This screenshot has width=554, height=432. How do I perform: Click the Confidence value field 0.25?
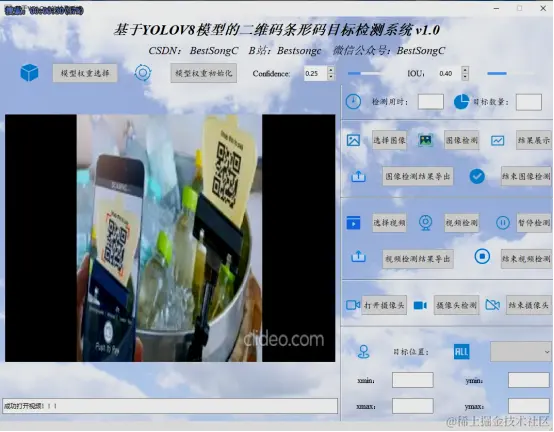(x=316, y=73)
